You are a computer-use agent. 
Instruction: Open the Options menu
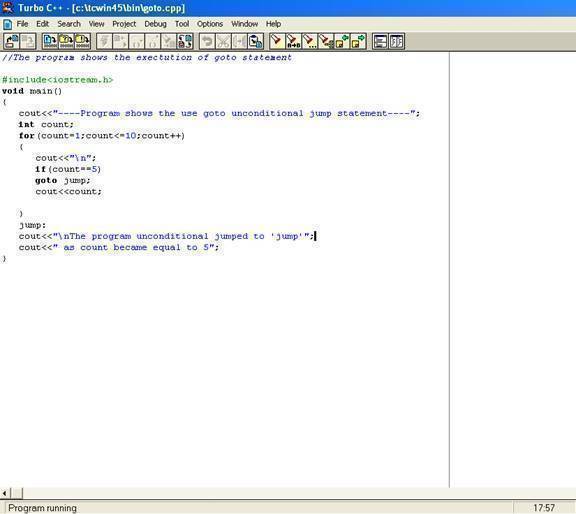click(210, 24)
